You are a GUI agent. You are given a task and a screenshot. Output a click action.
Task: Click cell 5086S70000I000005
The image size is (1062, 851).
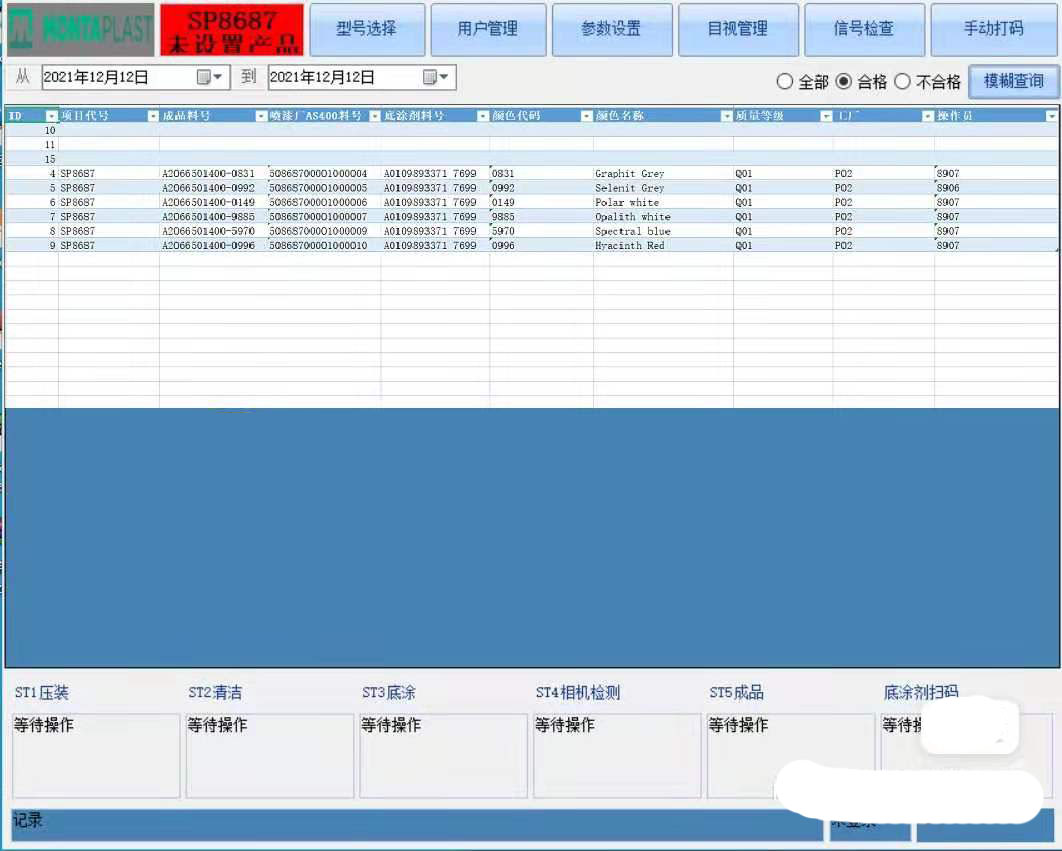point(324,188)
